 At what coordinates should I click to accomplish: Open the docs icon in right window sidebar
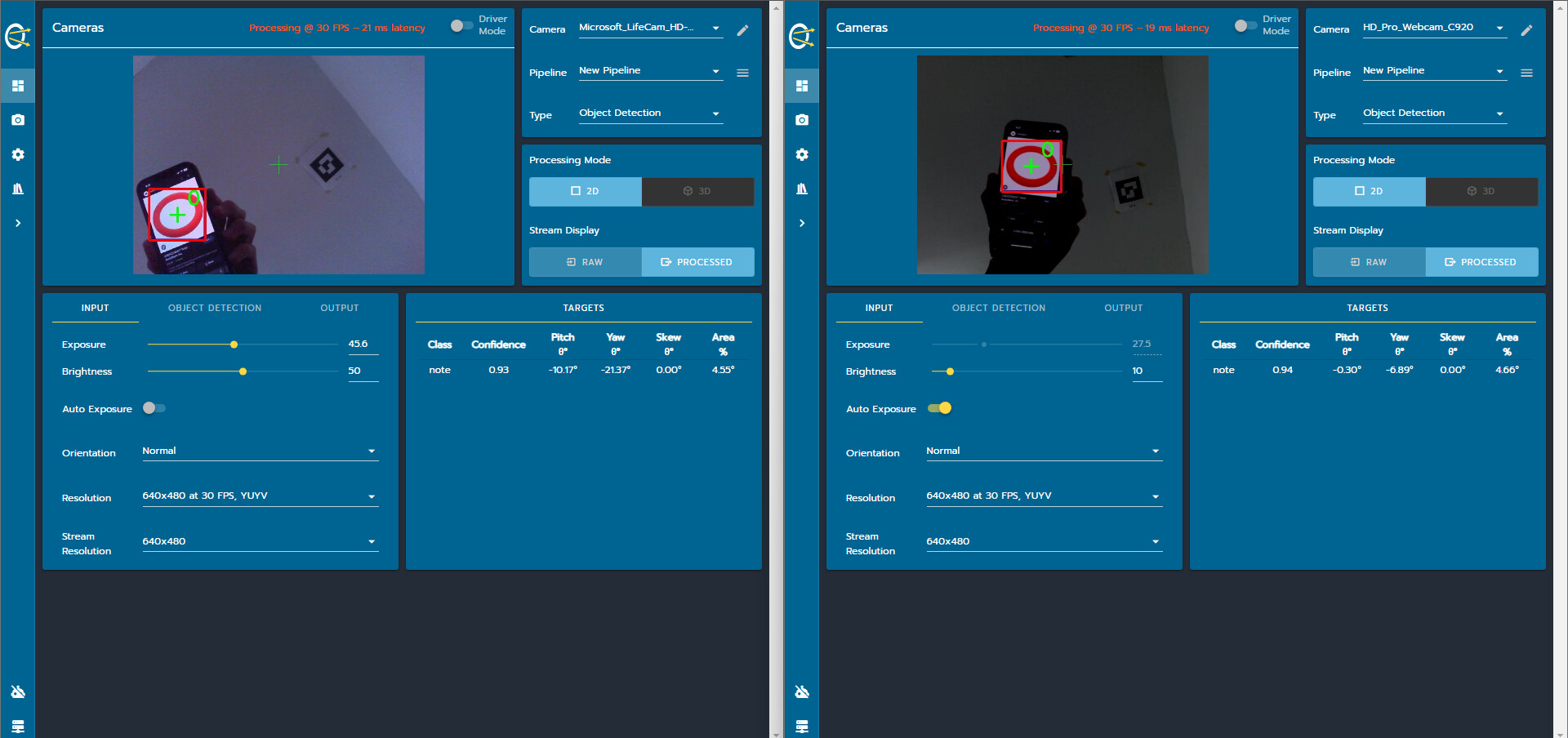pos(802,189)
